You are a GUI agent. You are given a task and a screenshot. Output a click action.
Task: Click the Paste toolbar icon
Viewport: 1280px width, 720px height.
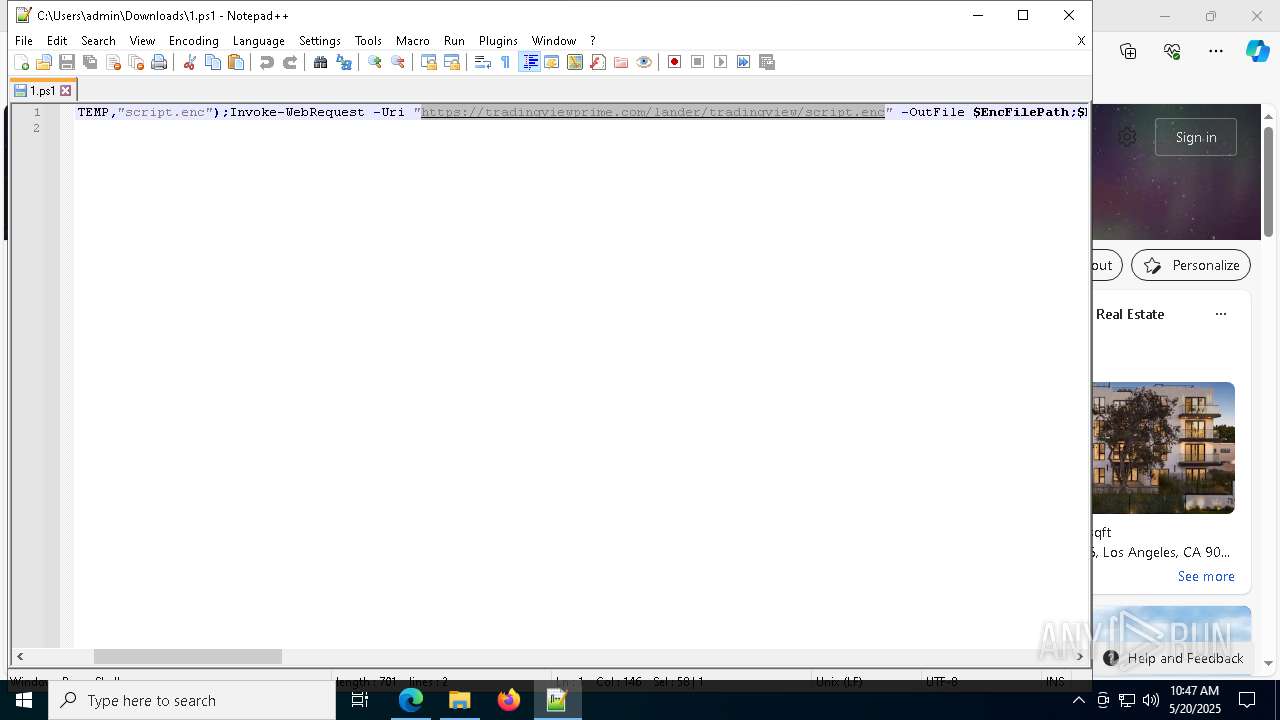click(x=235, y=62)
